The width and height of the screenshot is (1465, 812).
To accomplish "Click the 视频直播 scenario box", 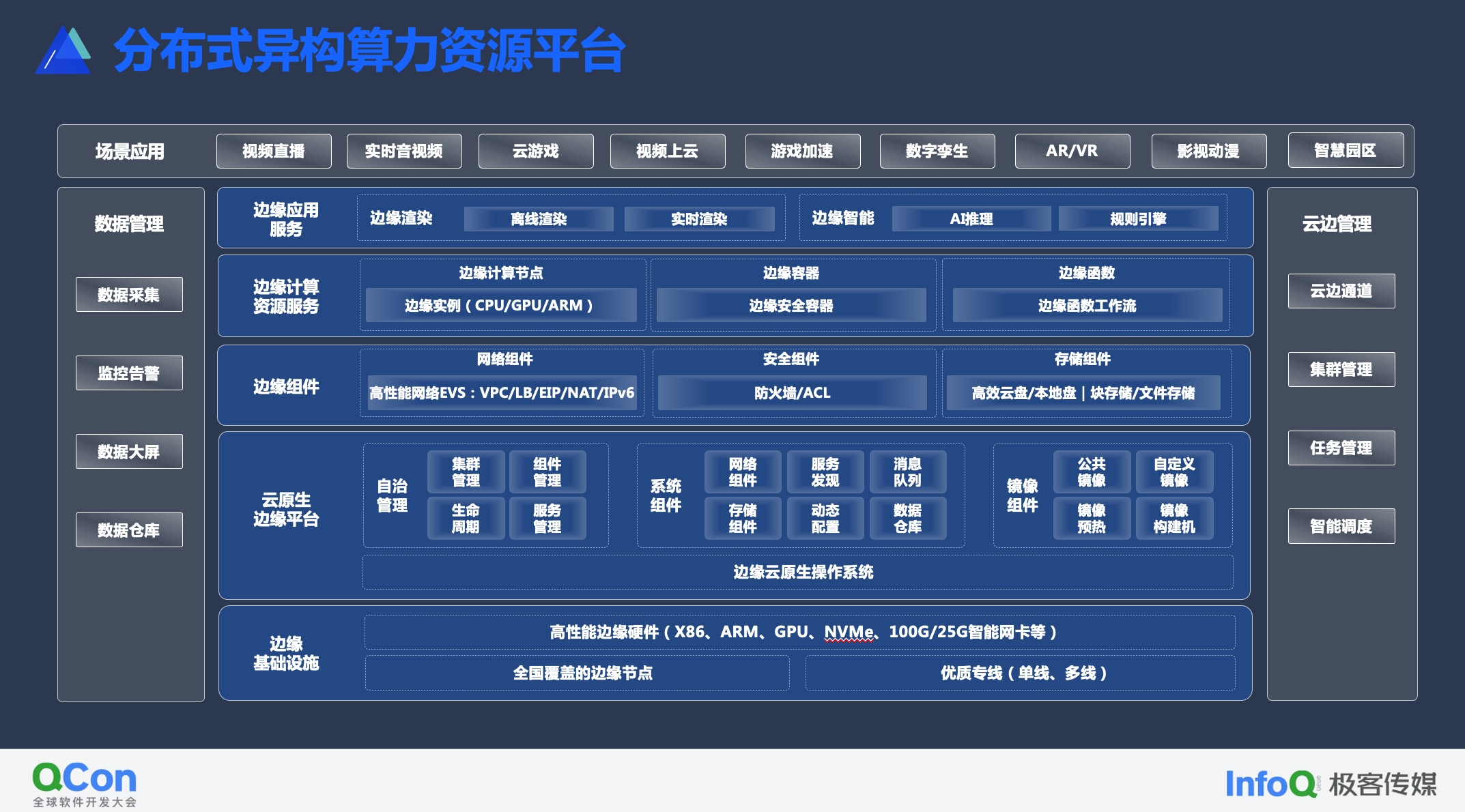I will (274, 151).
